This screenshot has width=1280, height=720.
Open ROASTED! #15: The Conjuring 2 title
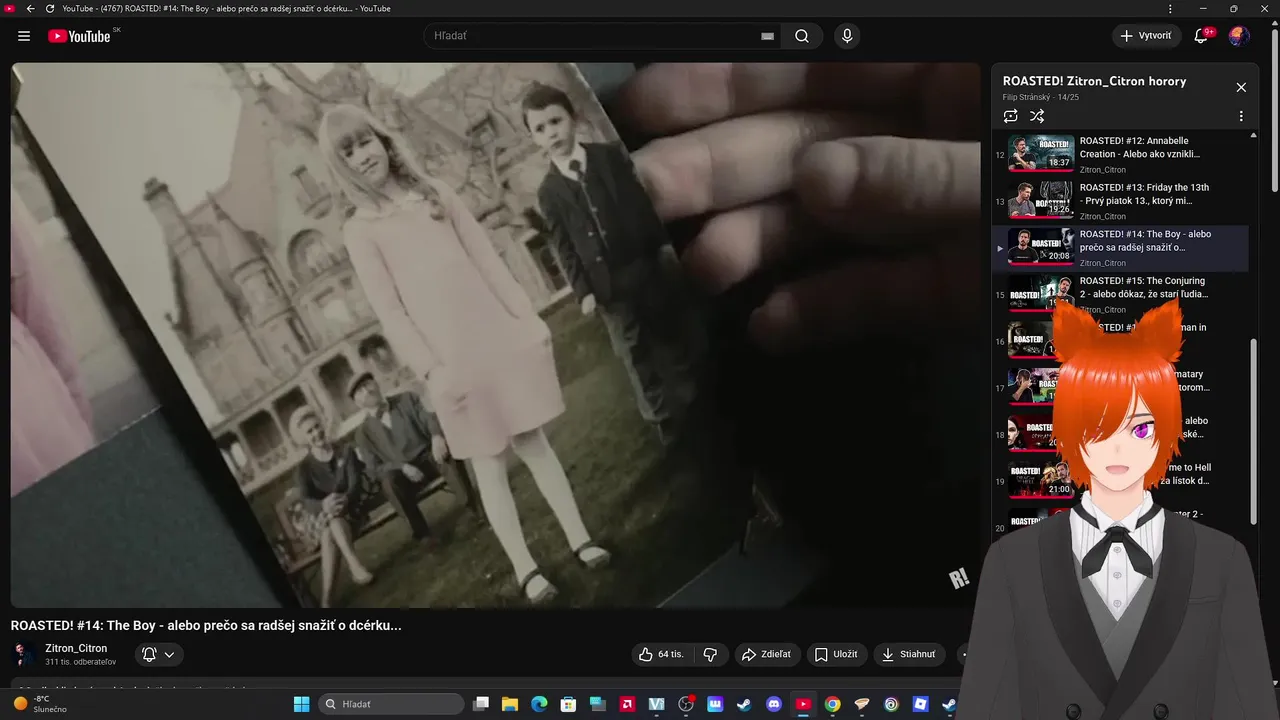tap(1144, 288)
